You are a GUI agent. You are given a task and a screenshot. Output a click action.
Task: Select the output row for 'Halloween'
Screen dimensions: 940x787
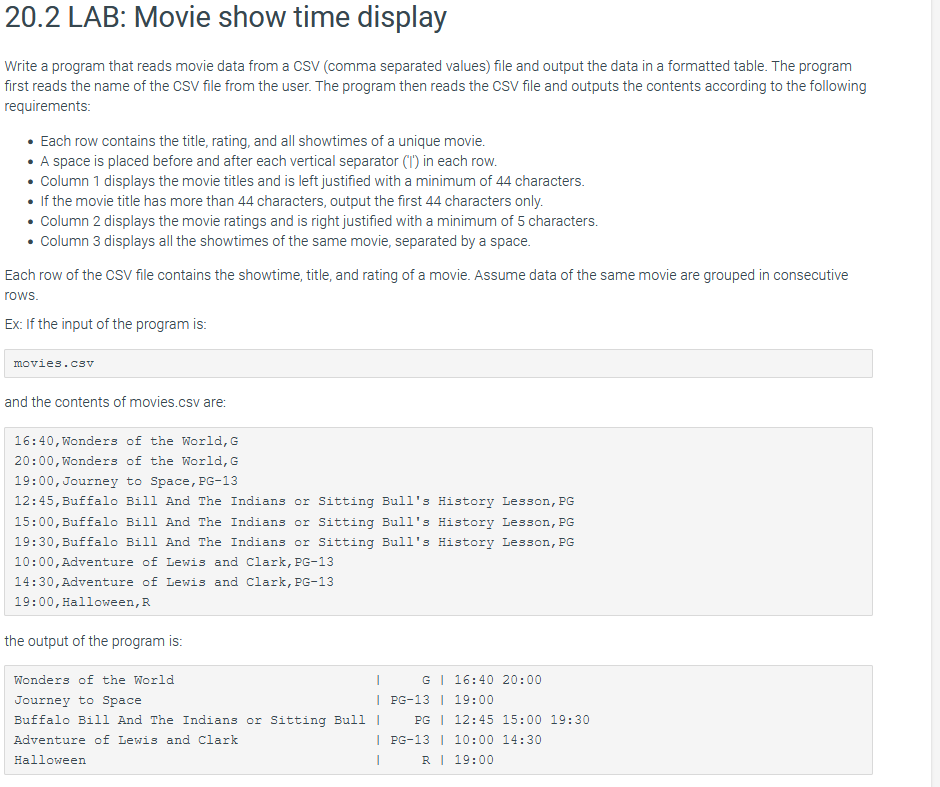pyautogui.click(x=250, y=759)
